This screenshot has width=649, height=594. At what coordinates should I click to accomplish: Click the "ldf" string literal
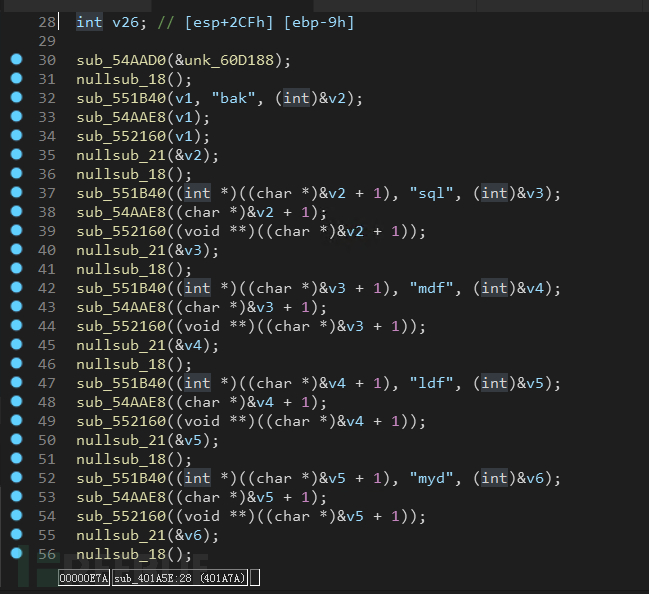432,383
